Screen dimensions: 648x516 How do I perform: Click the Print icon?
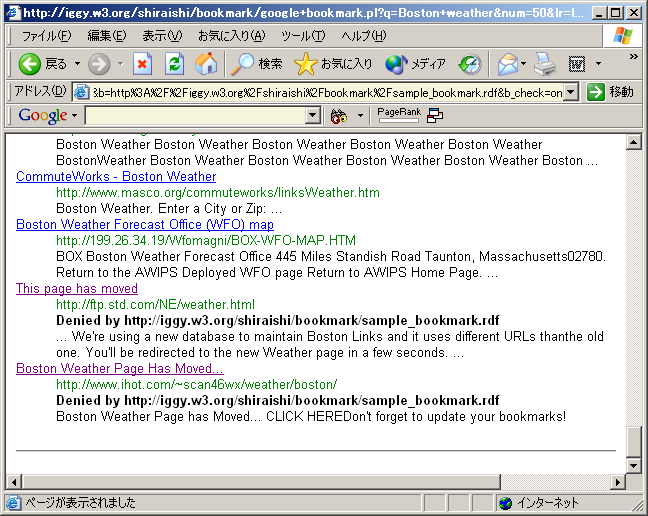(x=544, y=64)
